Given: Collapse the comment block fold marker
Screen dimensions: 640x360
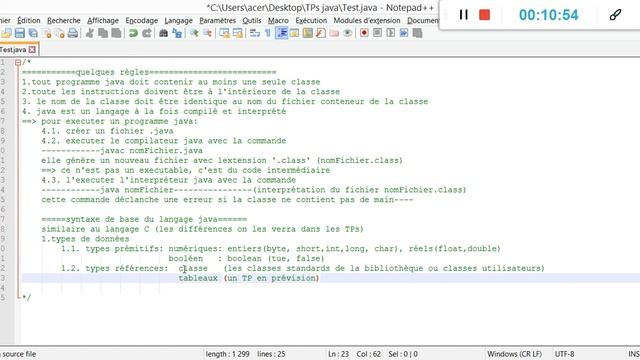Looking at the screenshot, I should 18,62.
